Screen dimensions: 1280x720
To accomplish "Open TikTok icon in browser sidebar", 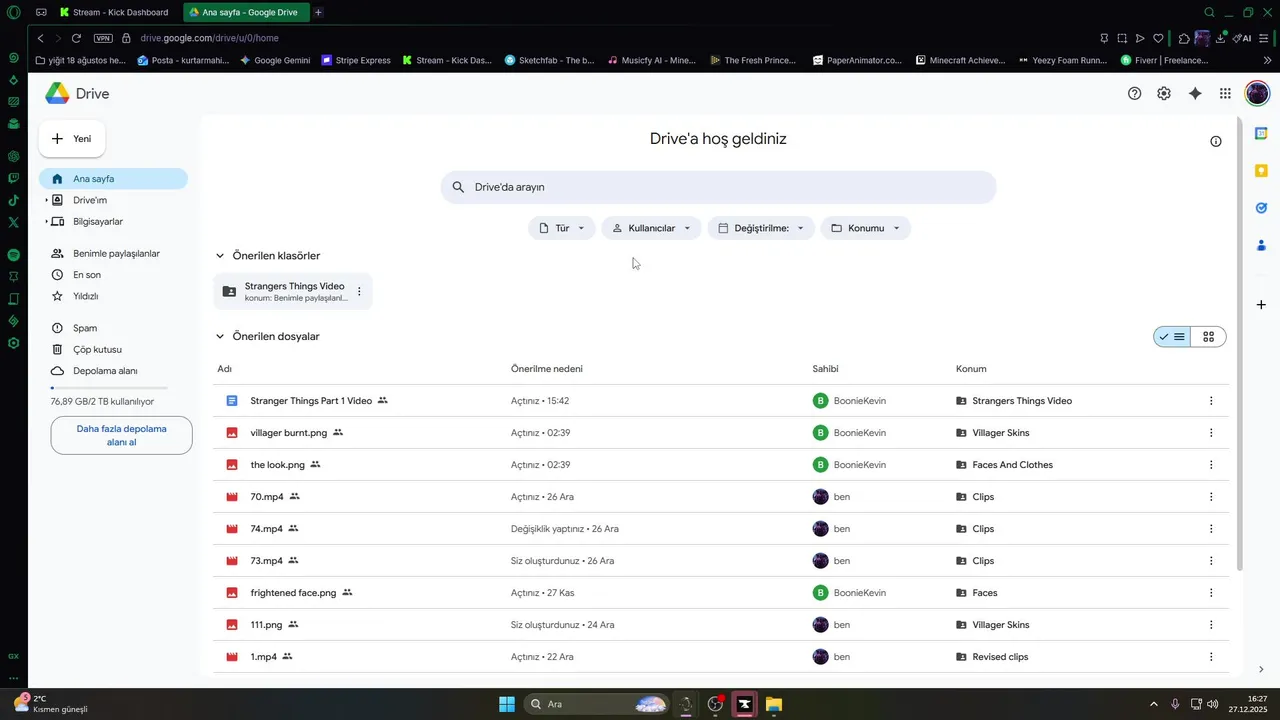I will 13,200.
